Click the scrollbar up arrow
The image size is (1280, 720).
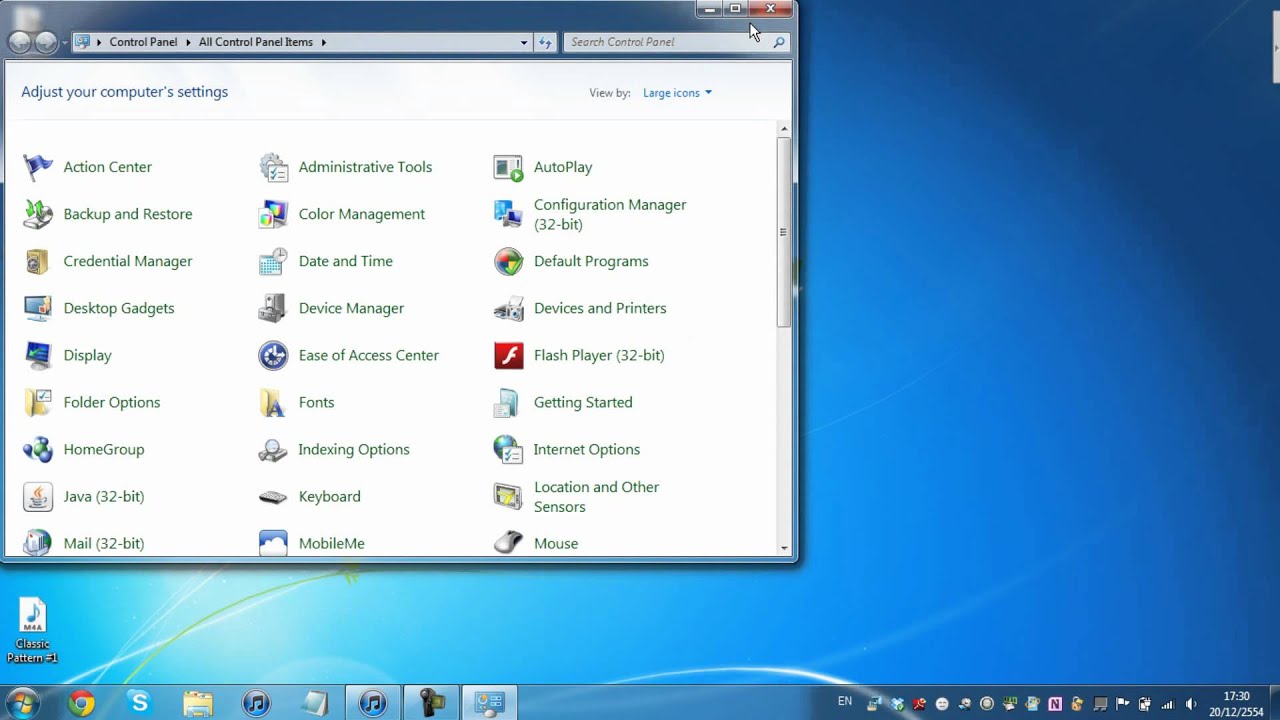784,129
